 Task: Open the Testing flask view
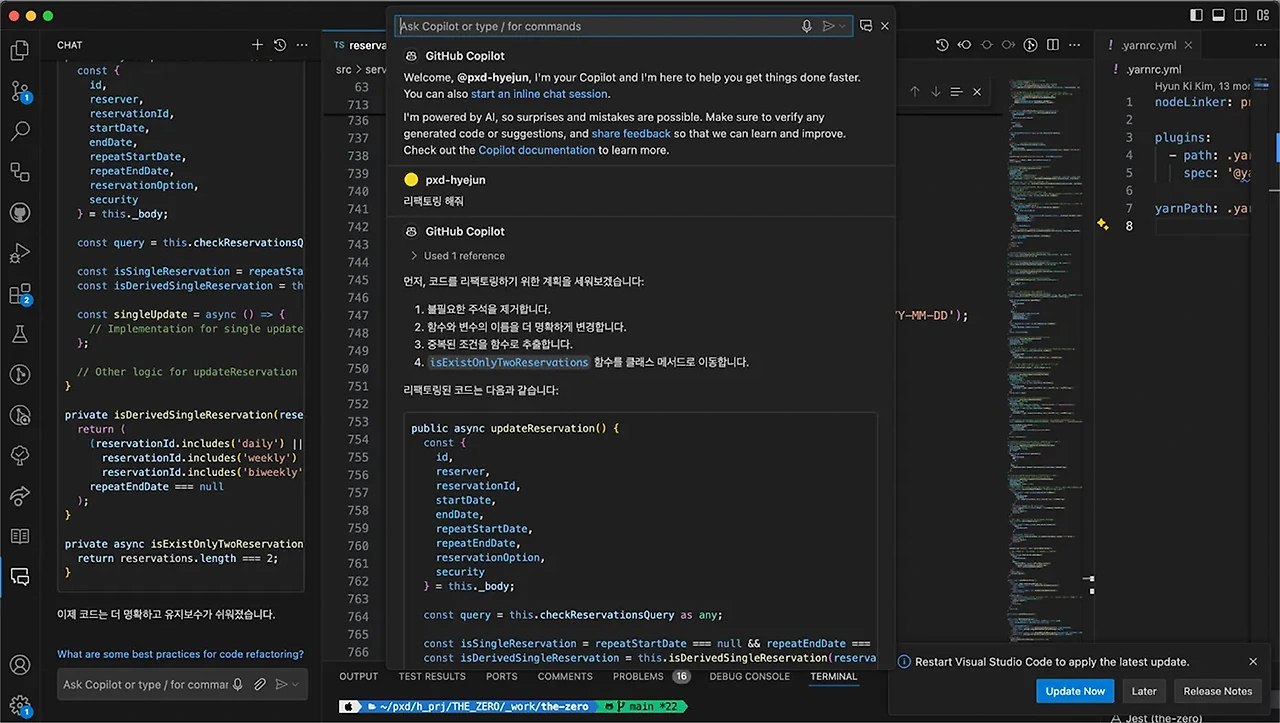(x=20, y=334)
